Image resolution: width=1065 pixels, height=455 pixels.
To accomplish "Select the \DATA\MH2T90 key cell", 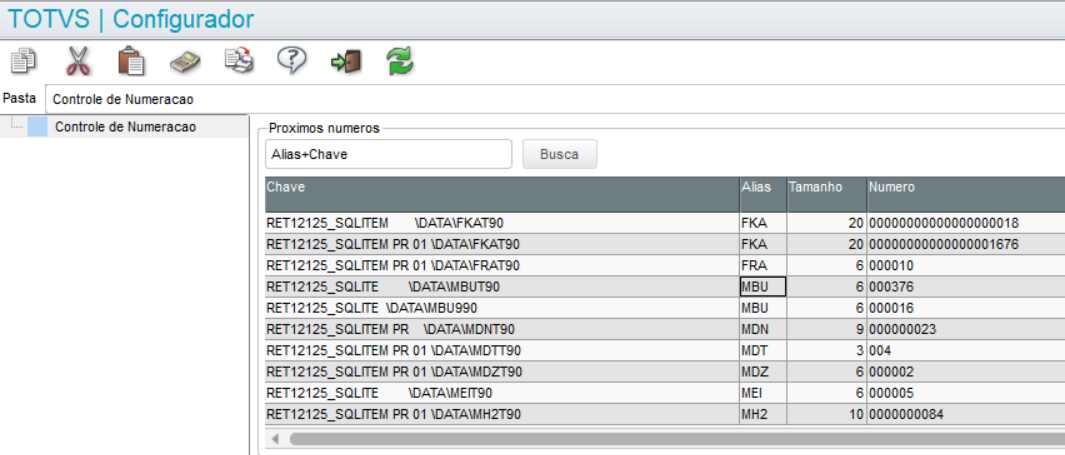I will 502,414.
